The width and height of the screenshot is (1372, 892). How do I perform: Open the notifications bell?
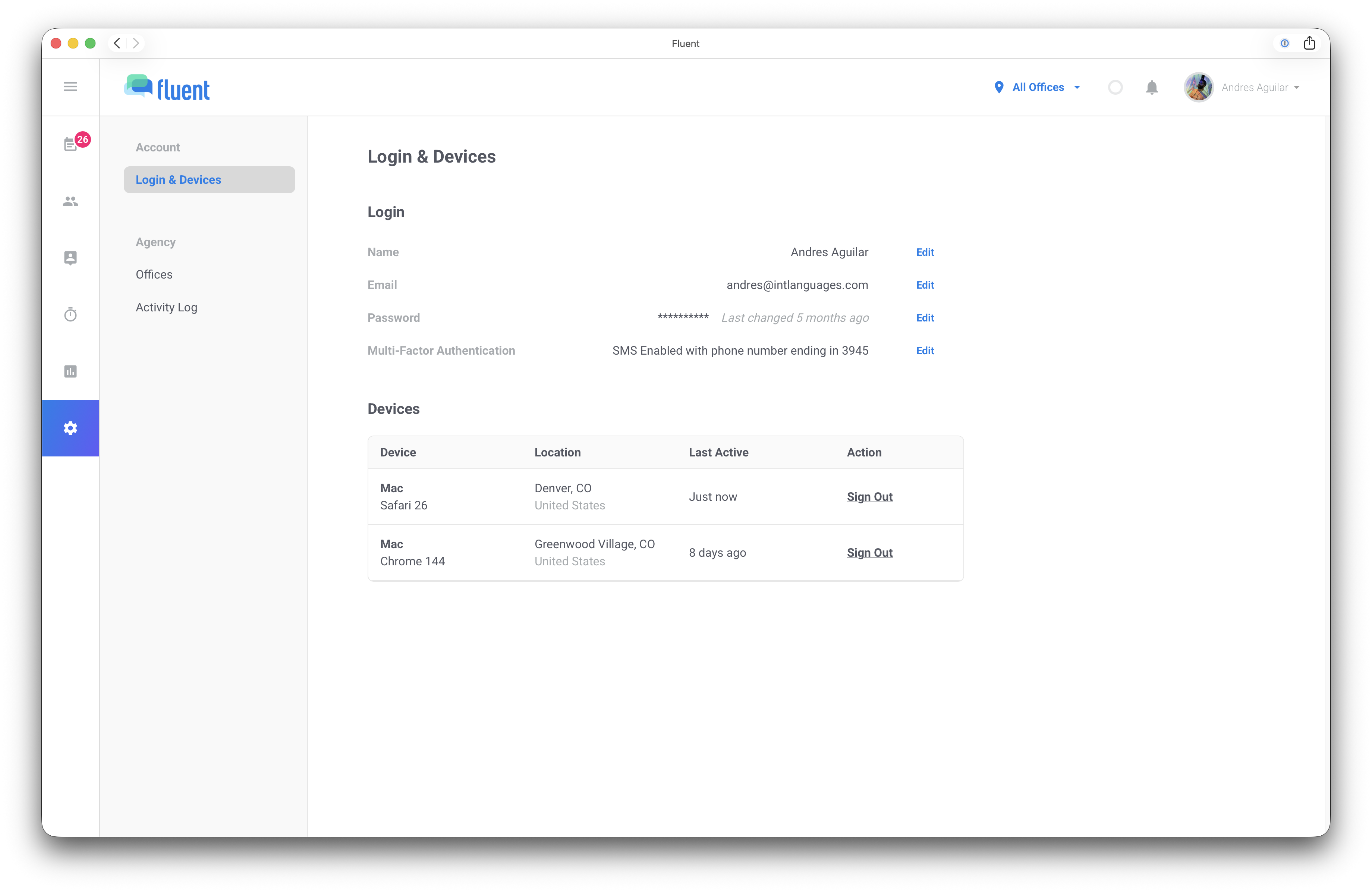tap(1152, 87)
